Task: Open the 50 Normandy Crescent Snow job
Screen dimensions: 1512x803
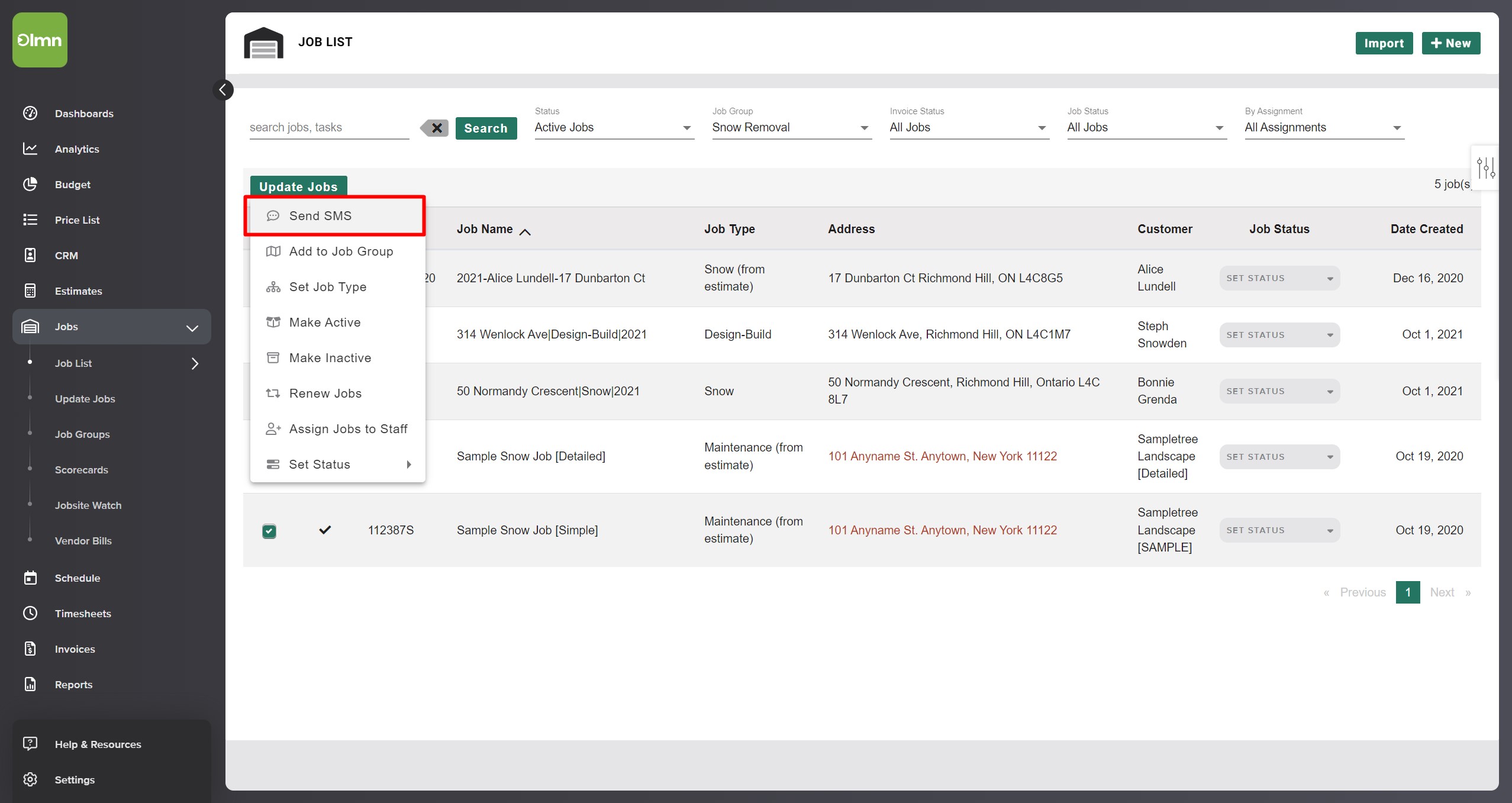Action: [548, 391]
